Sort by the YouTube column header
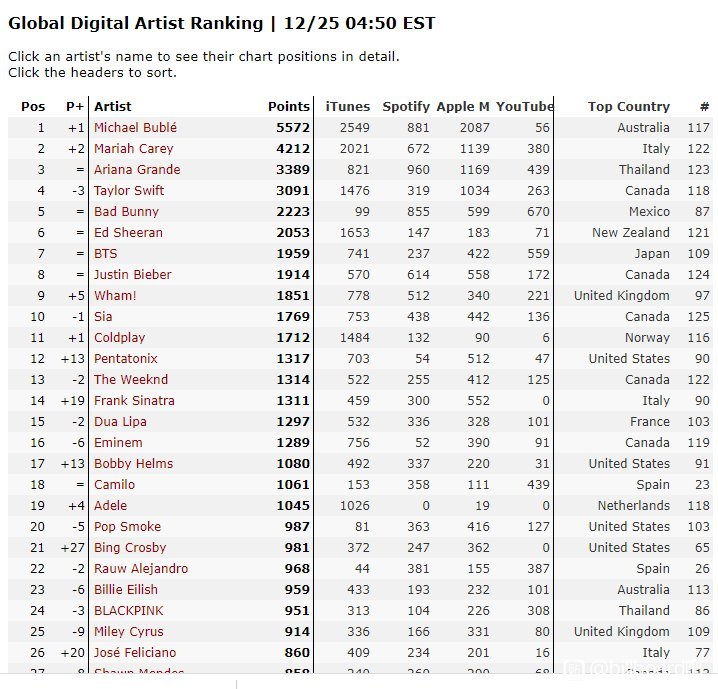This screenshot has height=689, width=718. click(x=525, y=106)
